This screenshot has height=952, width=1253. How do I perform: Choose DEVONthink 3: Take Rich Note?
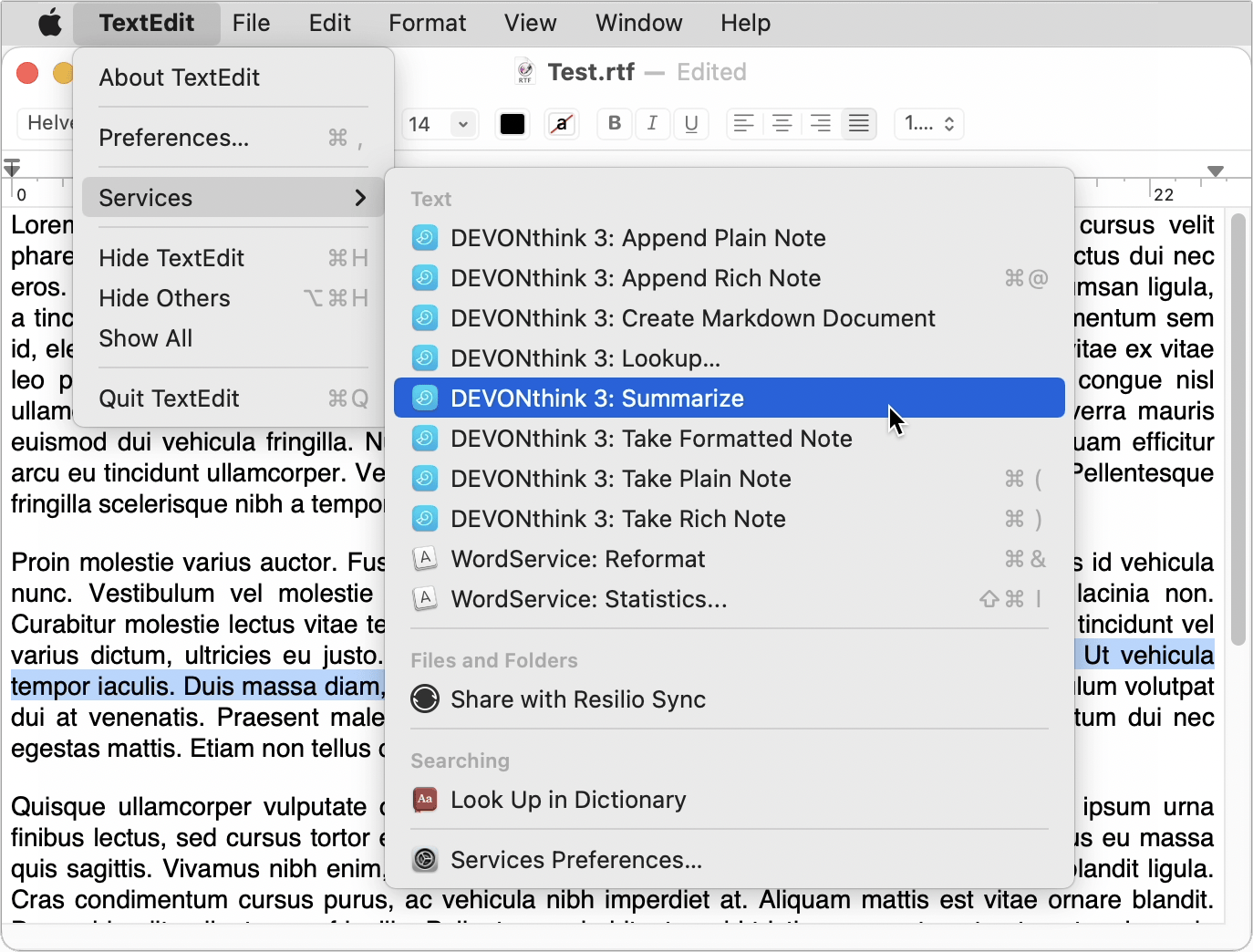pyautogui.click(x=730, y=519)
